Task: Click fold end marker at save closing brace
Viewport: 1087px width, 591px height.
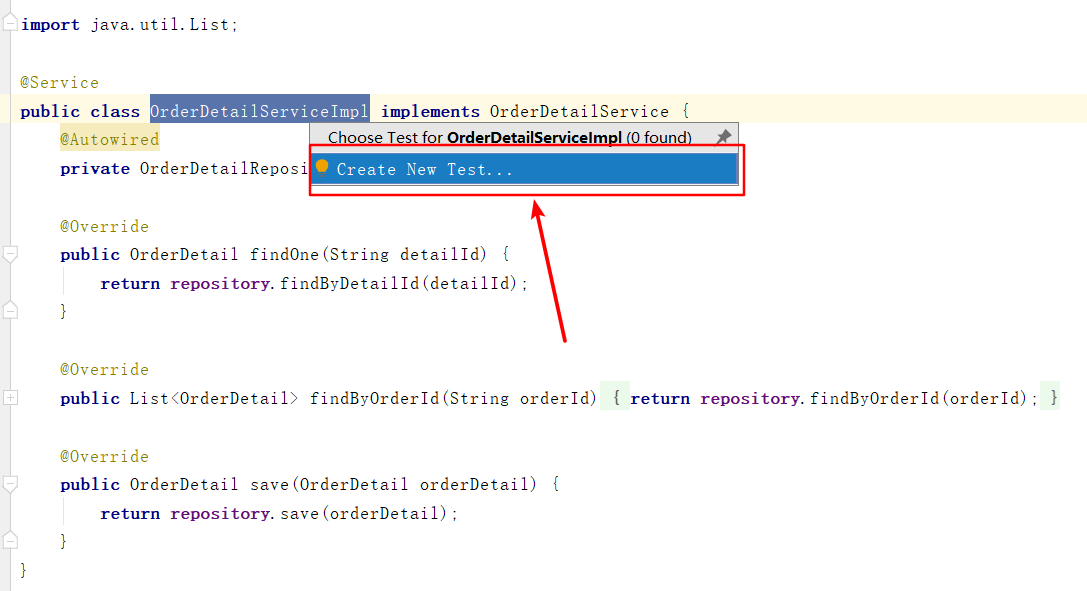Action: (10, 540)
